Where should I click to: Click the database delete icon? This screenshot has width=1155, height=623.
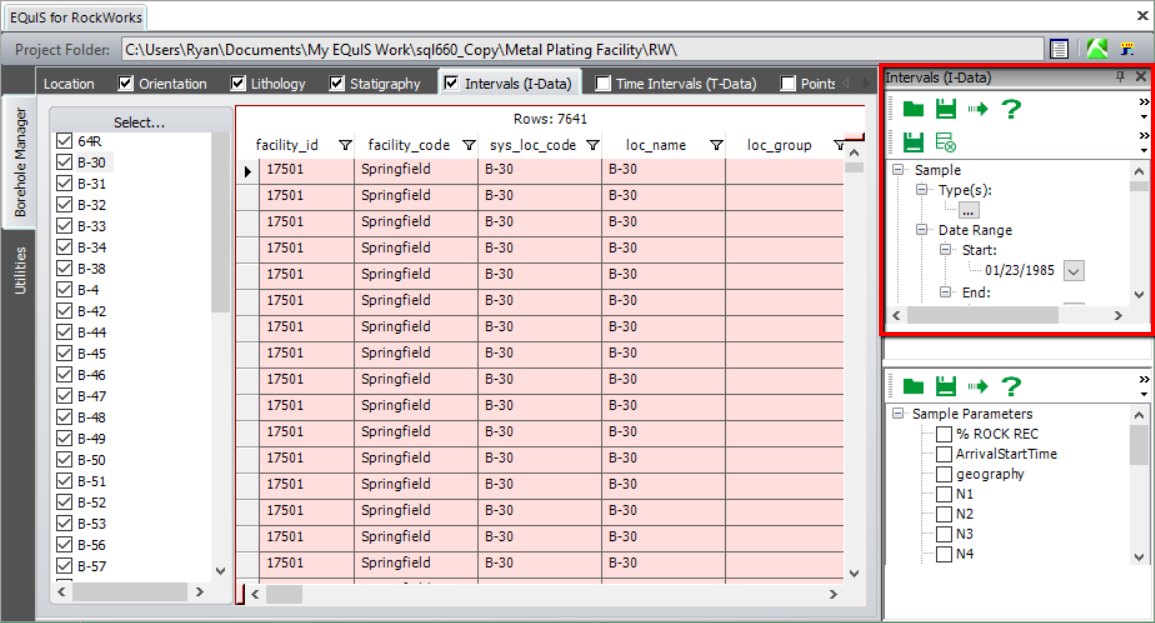pyautogui.click(x=946, y=141)
